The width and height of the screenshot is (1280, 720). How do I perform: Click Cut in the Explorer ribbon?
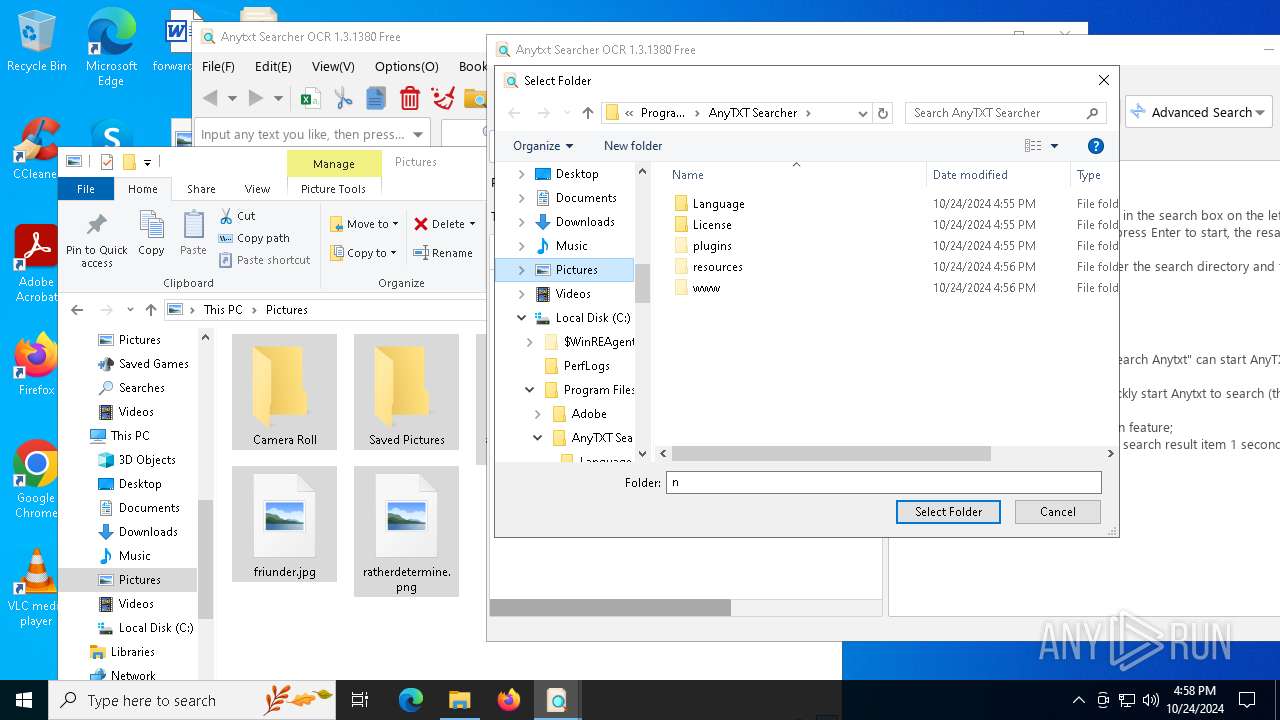tap(237, 216)
